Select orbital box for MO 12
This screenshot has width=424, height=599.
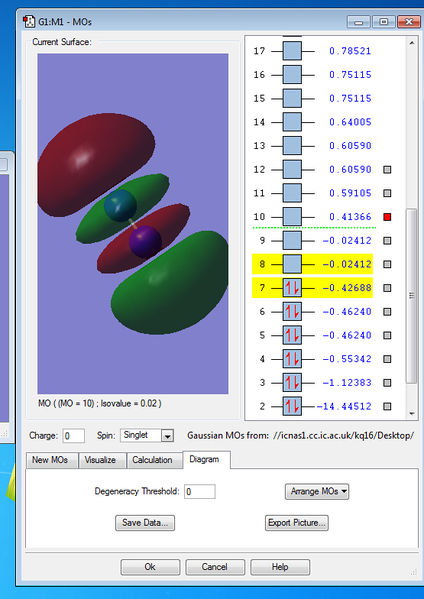tap(292, 169)
